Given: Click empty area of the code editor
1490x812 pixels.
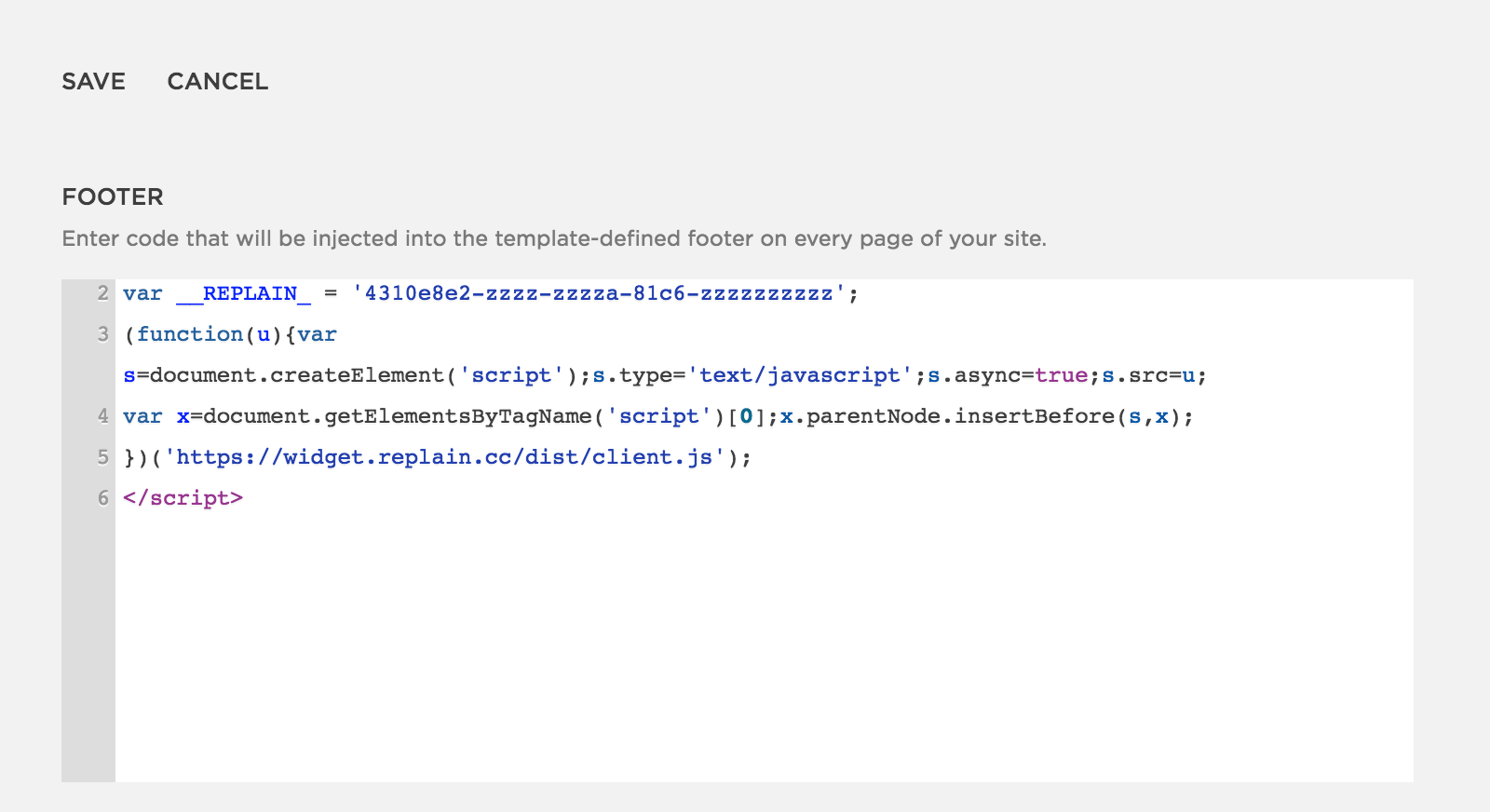Looking at the screenshot, I should 764,652.
